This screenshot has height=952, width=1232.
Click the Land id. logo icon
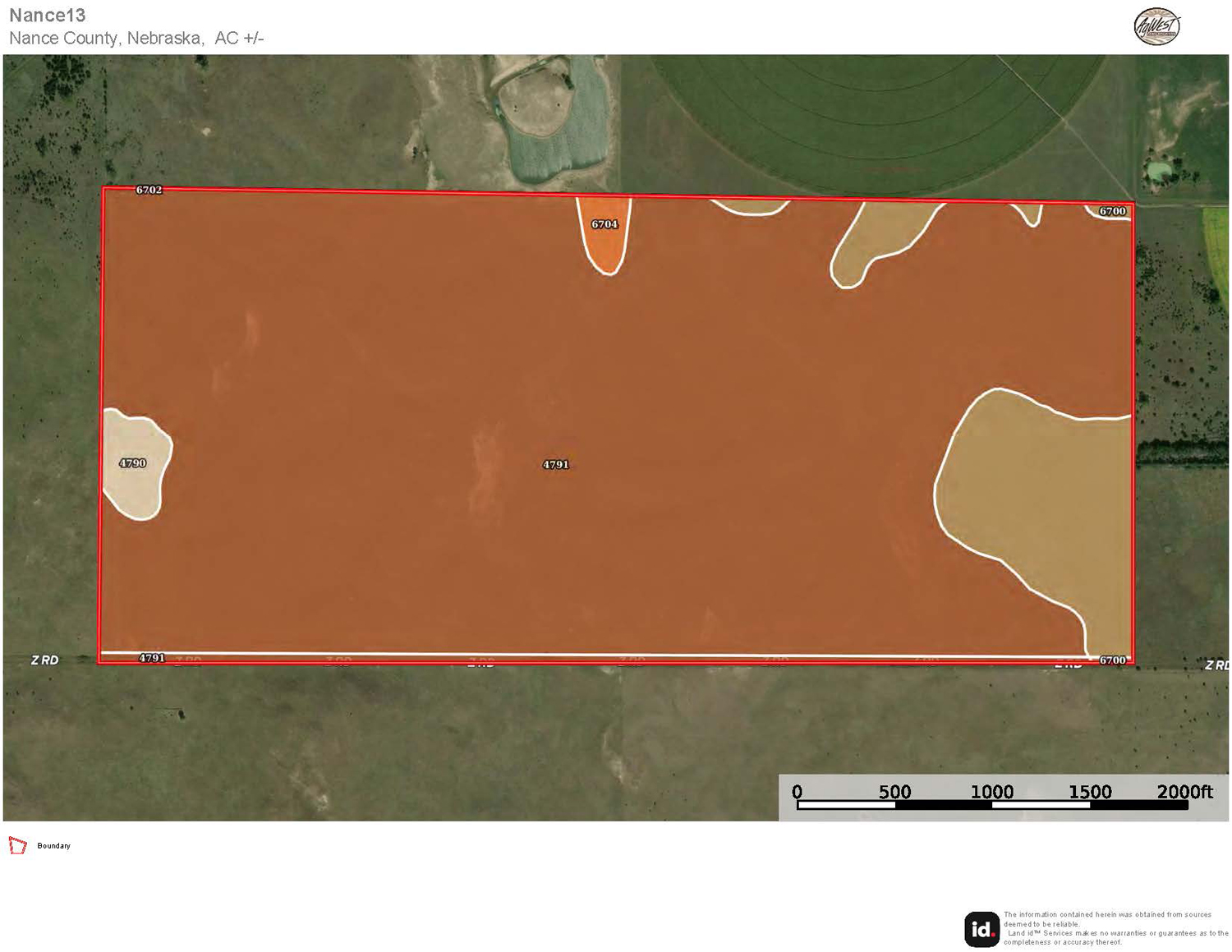click(981, 929)
